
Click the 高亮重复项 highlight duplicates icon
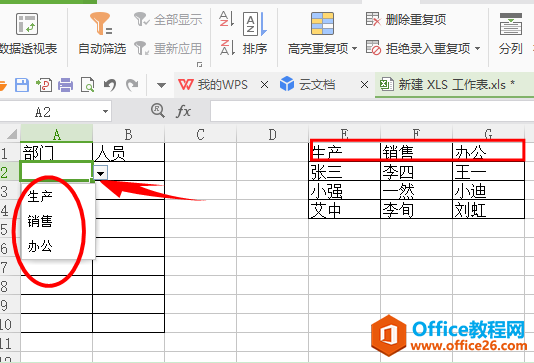point(322,23)
